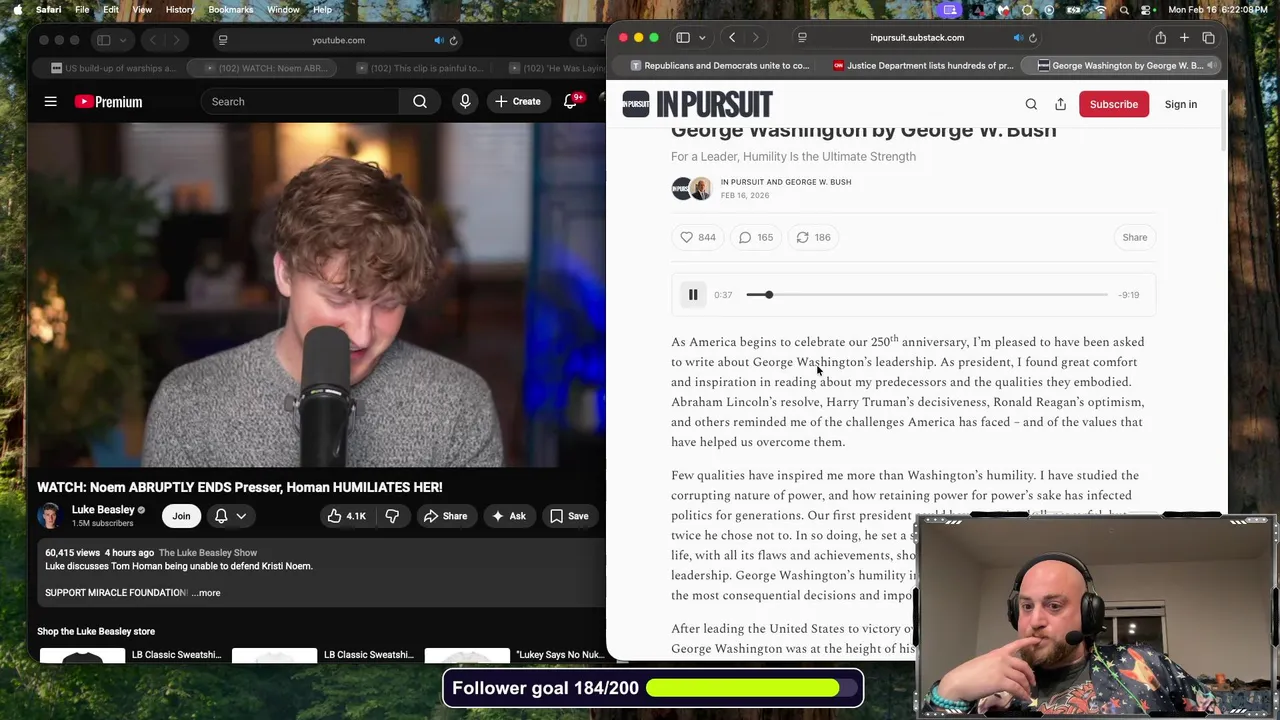Reload the youtube.com page
1280x720 pixels.
(453, 40)
